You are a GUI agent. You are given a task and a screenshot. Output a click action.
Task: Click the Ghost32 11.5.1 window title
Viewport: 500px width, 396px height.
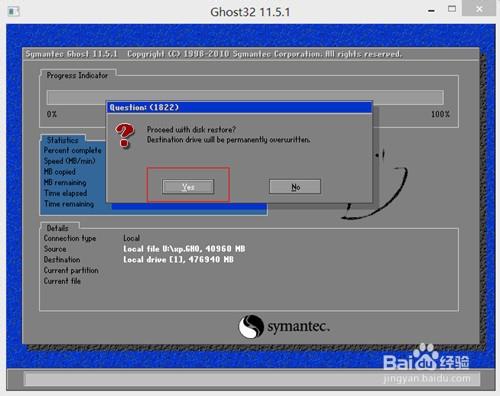point(250,12)
